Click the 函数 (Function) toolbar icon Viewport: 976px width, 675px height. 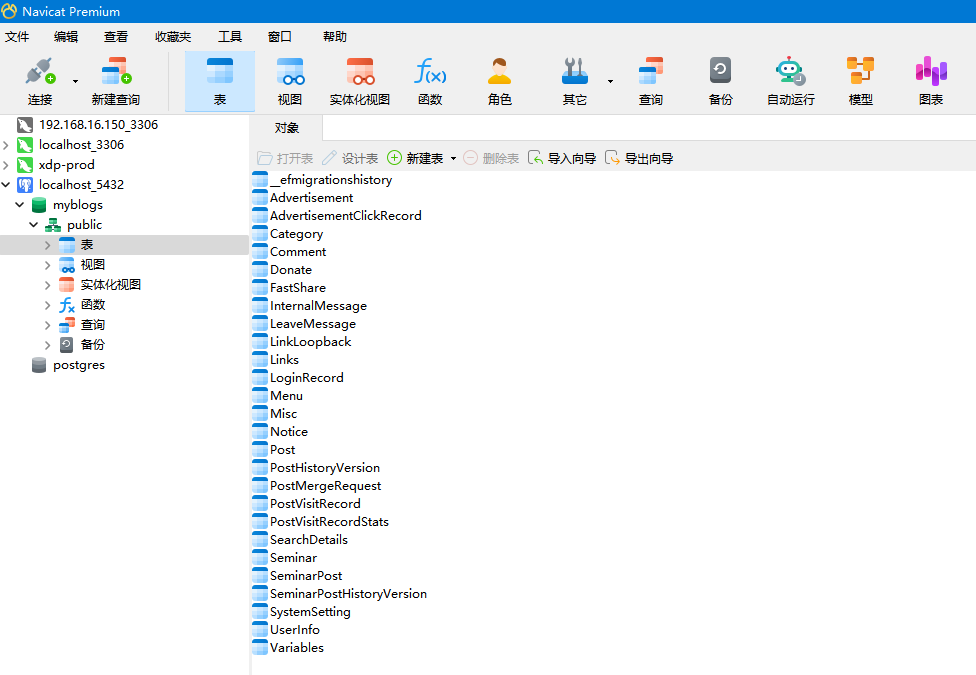pos(430,80)
